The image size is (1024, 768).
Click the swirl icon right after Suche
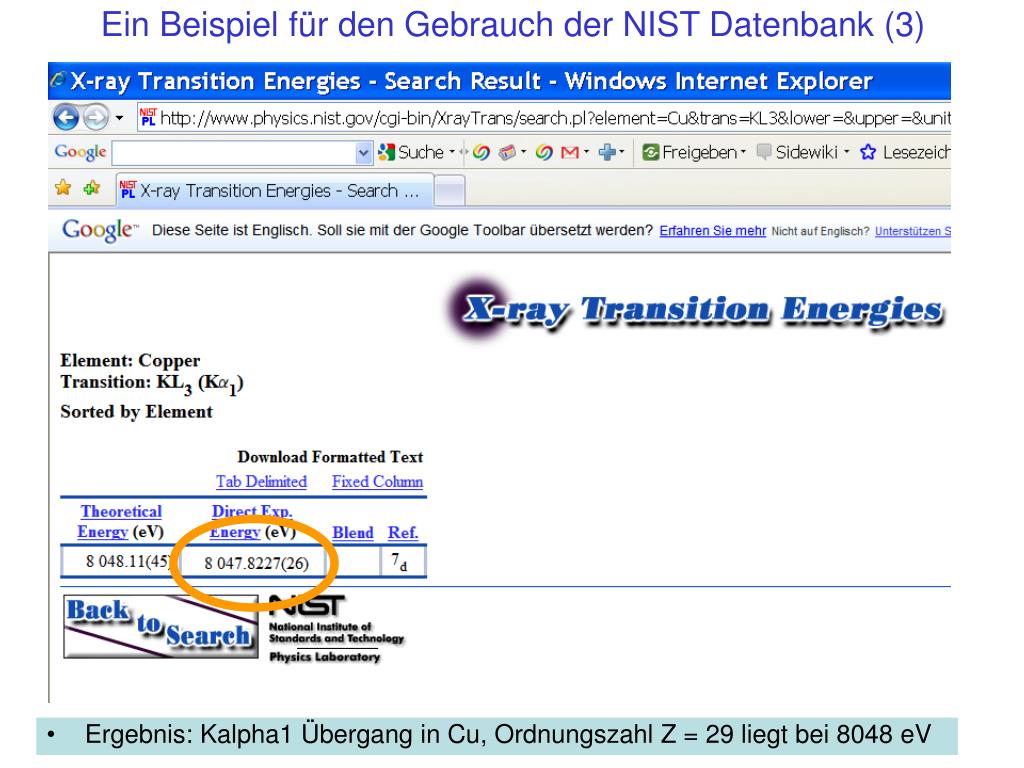coord(481,153)
